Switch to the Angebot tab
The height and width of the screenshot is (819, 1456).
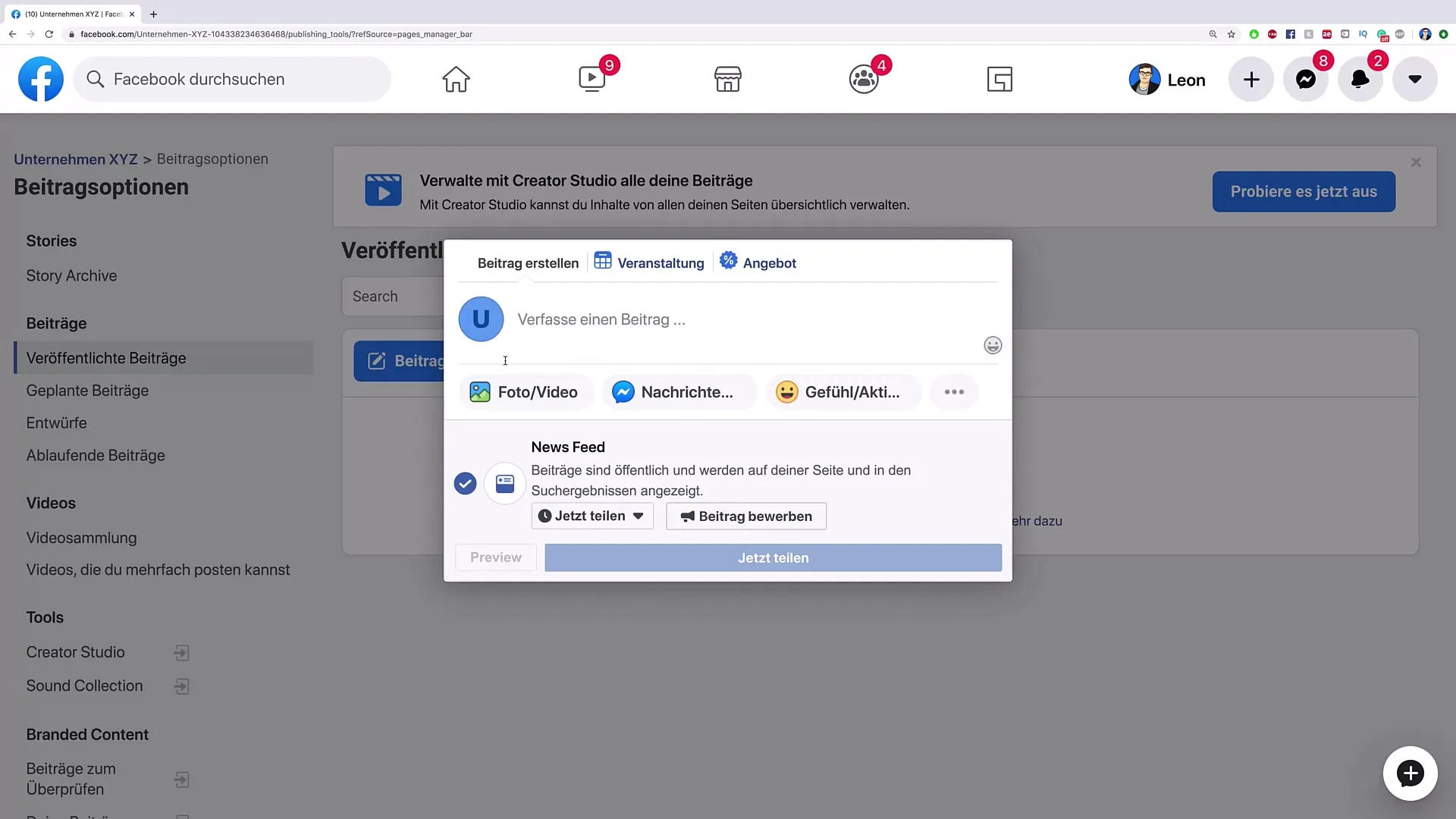tap(758, 262)
